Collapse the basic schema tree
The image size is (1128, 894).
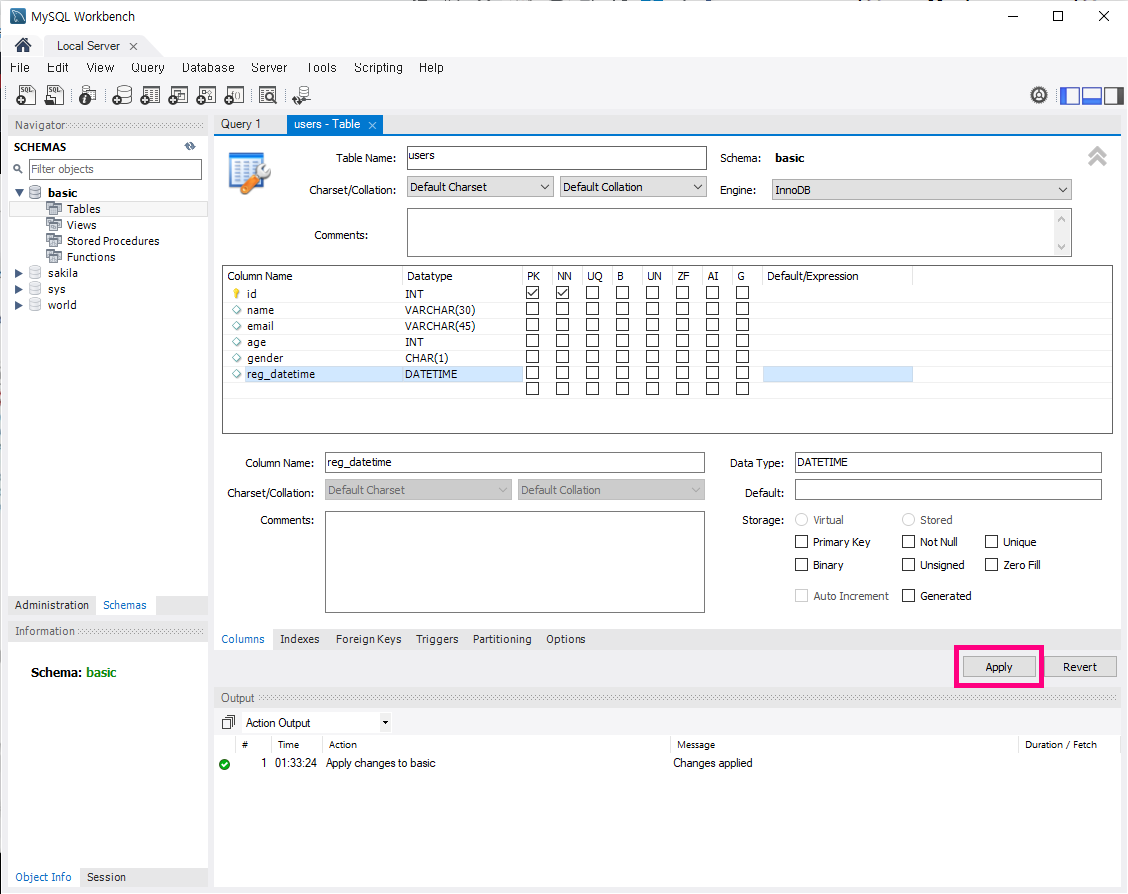pos(19,193)
